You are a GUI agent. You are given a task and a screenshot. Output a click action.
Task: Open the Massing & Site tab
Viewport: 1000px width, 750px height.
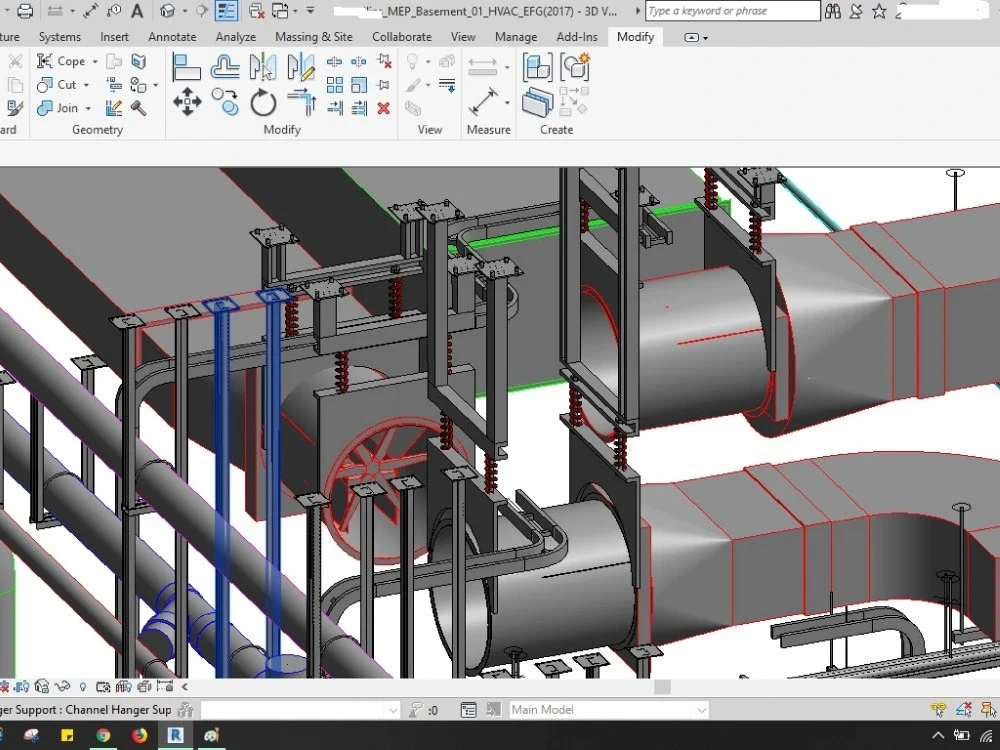pos(314,37)
